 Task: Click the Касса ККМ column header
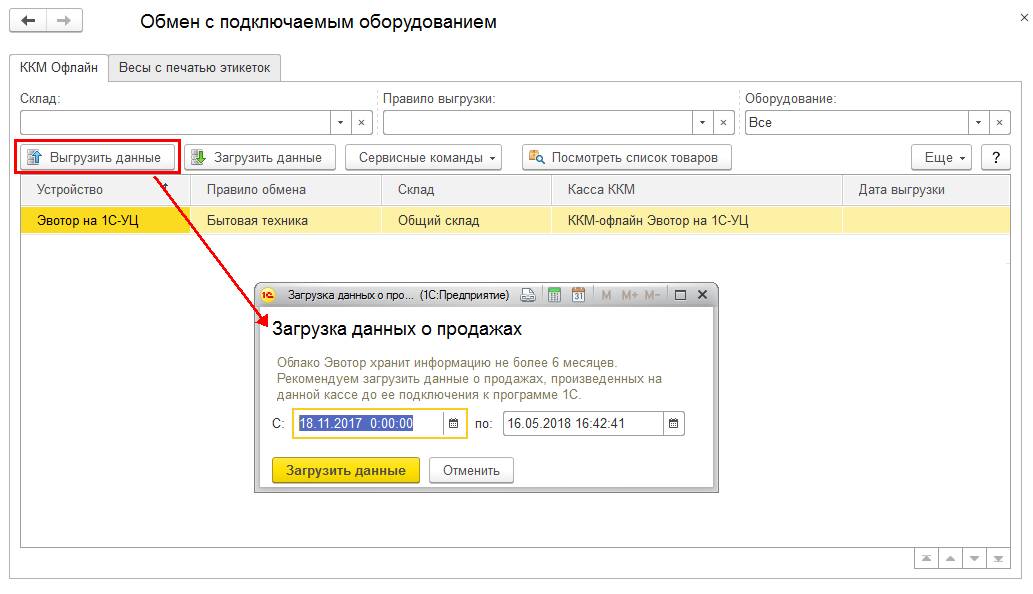[x=697, y=190]
